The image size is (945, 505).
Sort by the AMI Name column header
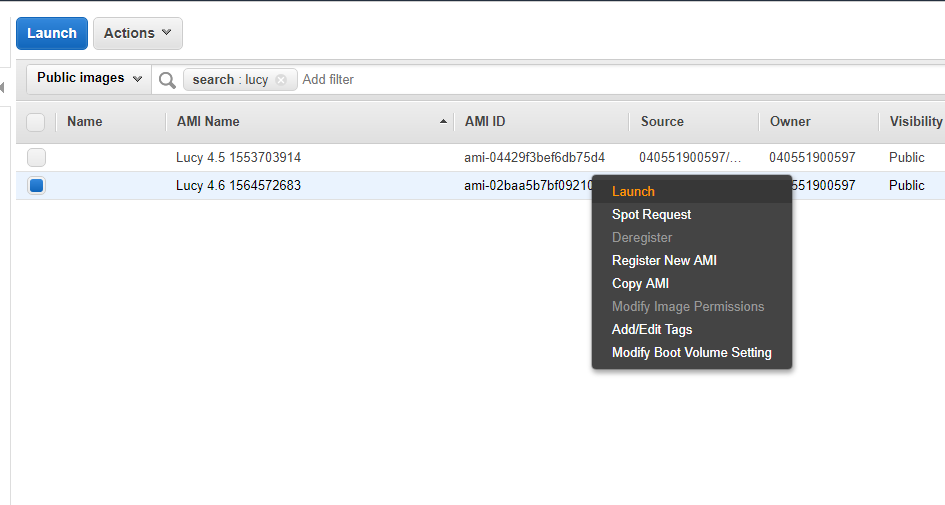click(x=208, y=122)
